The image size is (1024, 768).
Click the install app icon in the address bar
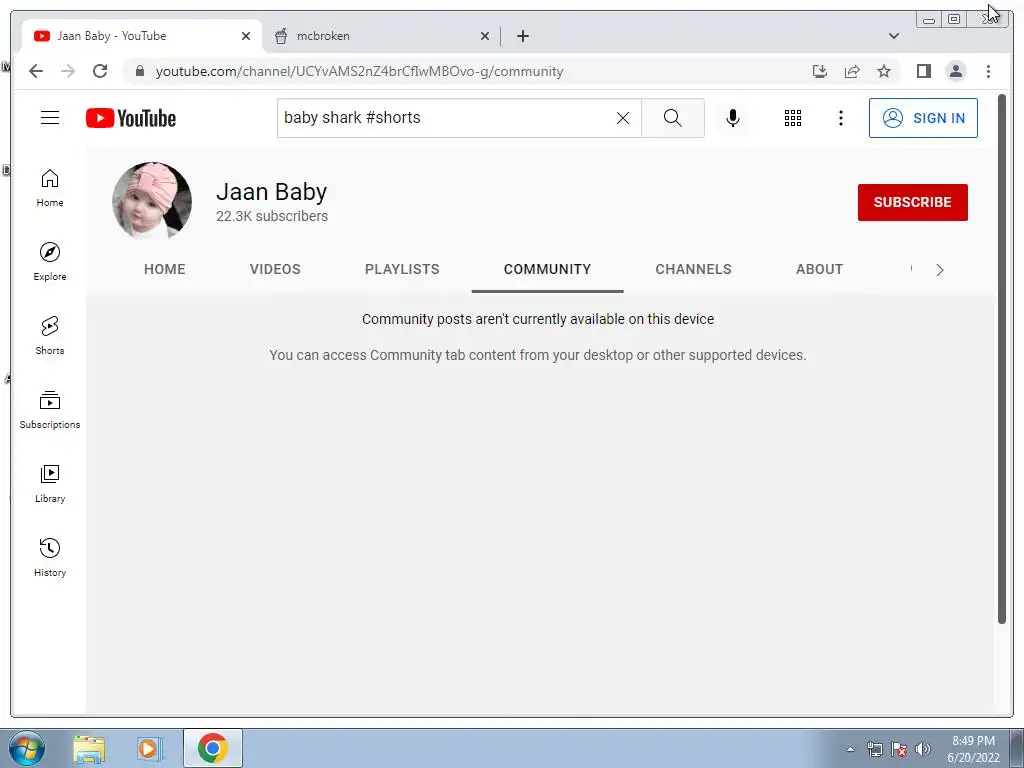click(x=820, y=71)
